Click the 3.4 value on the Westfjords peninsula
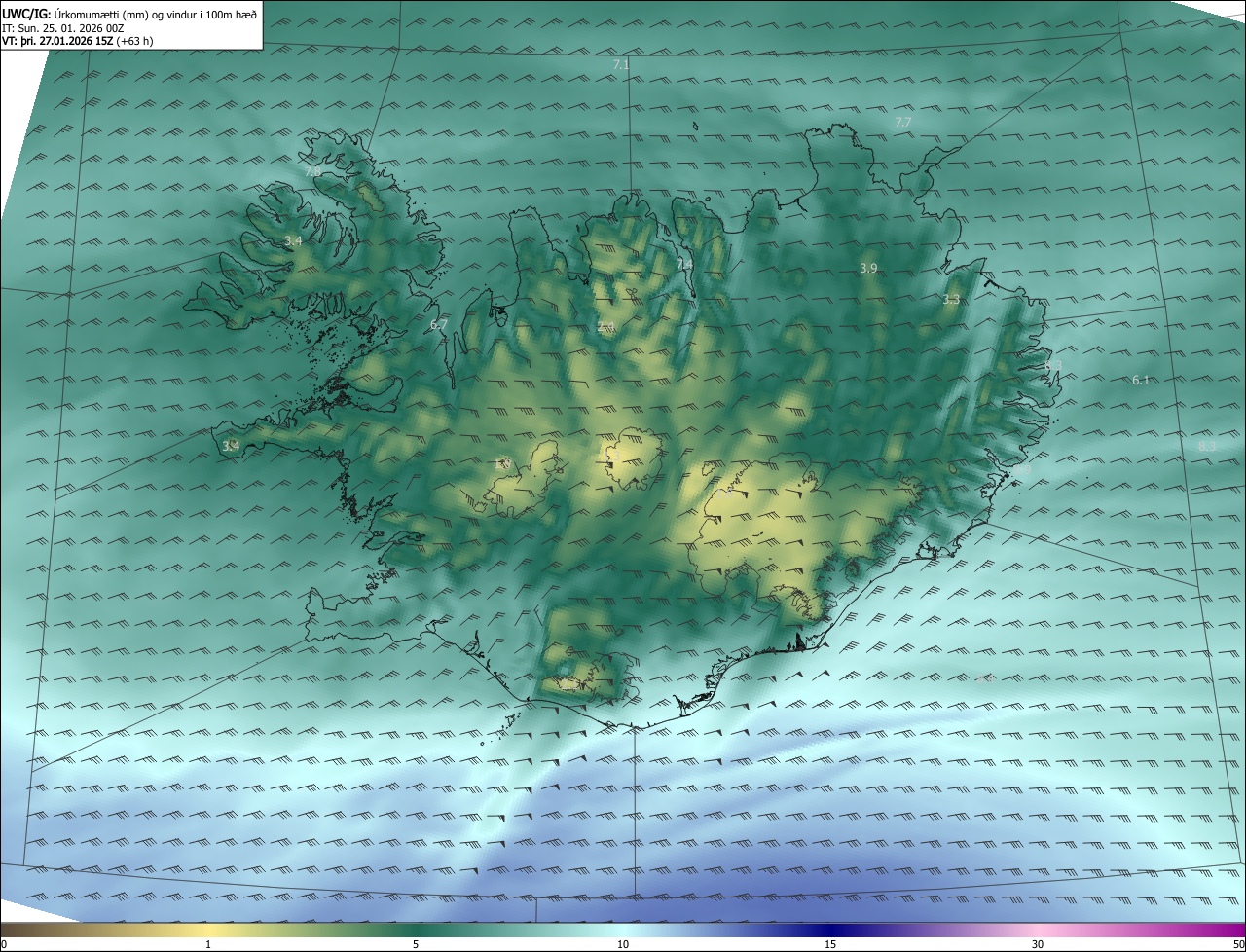 293,240
